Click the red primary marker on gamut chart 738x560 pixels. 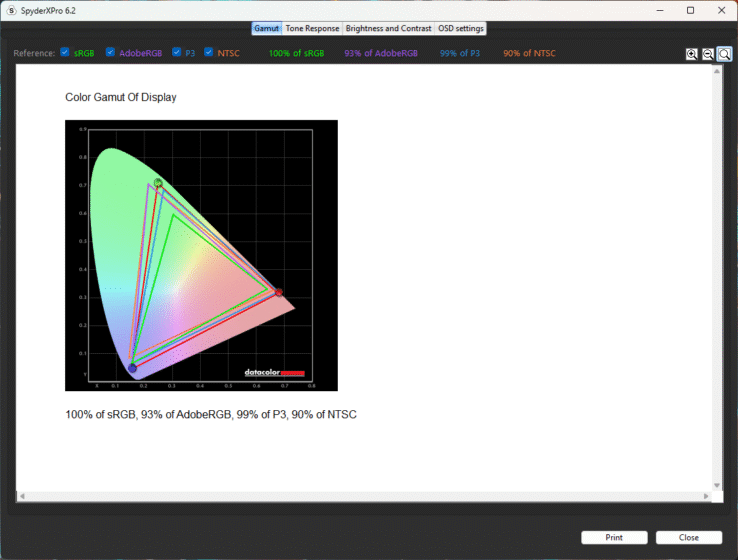[278, 292]
